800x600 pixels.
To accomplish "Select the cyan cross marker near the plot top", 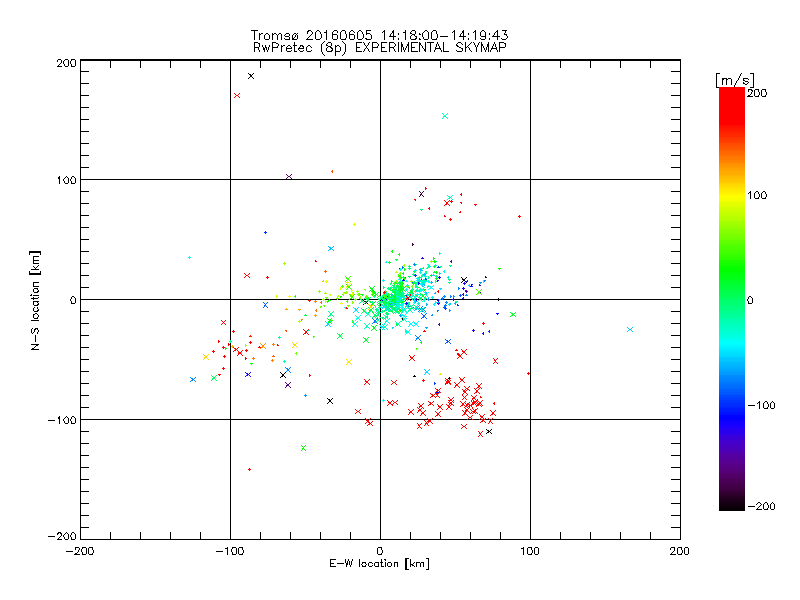I will (x=445, y=116).
